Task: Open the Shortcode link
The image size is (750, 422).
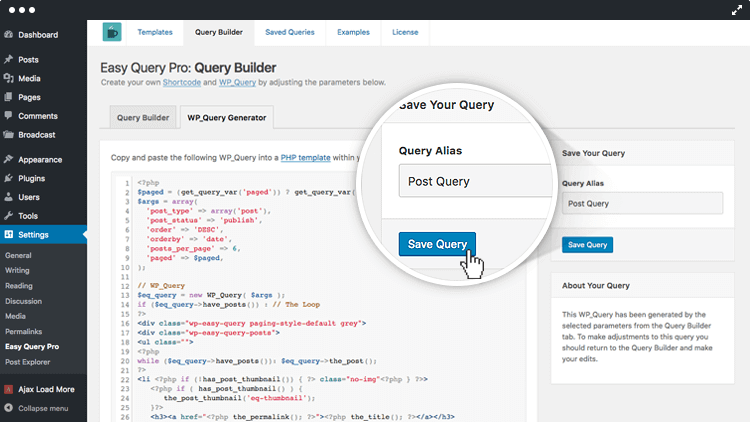Action: click(x=182, y=82)
